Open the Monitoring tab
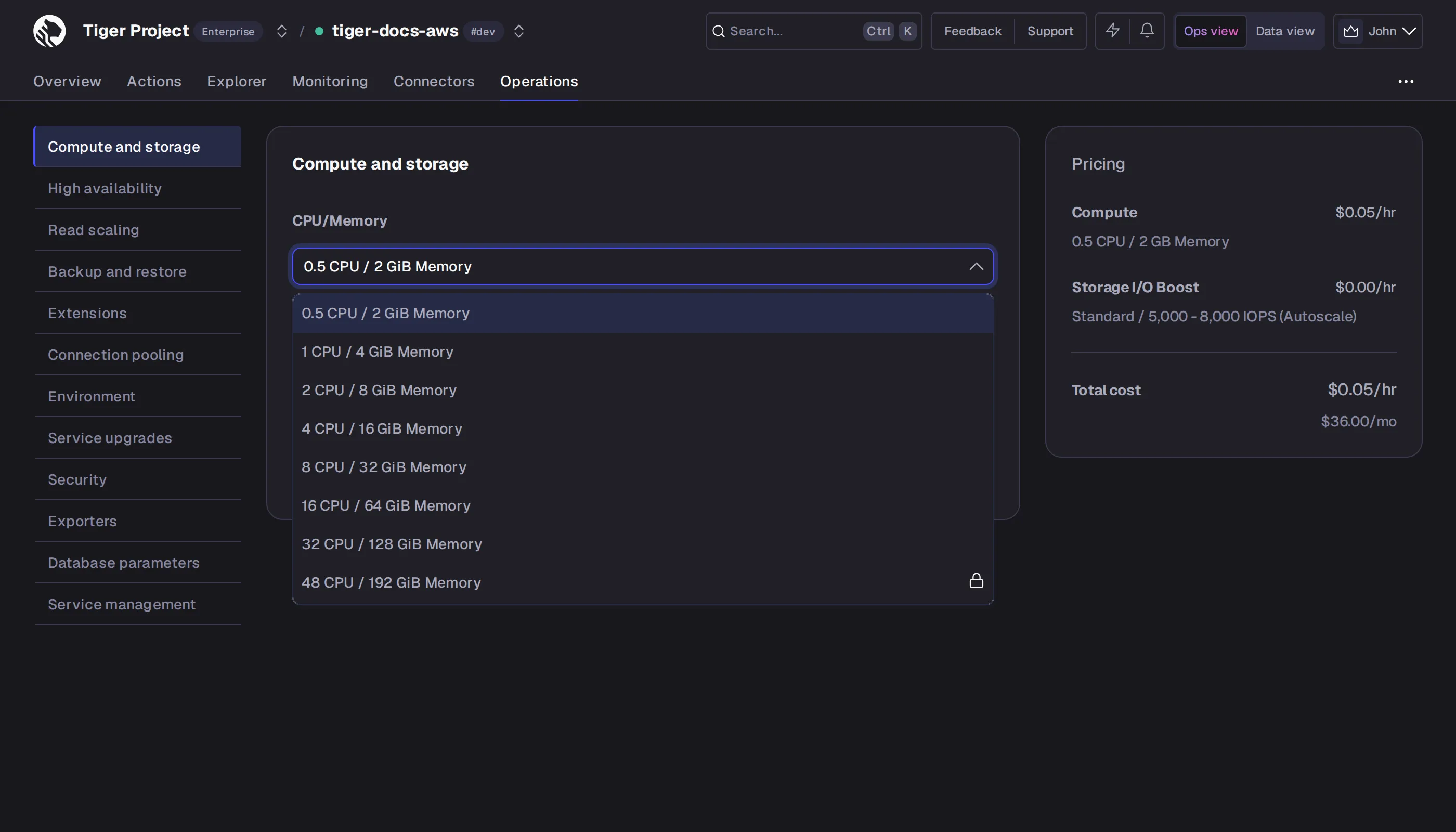This screenshot has height=832, width=1456. pyautogui.click(x=330, y=82)
